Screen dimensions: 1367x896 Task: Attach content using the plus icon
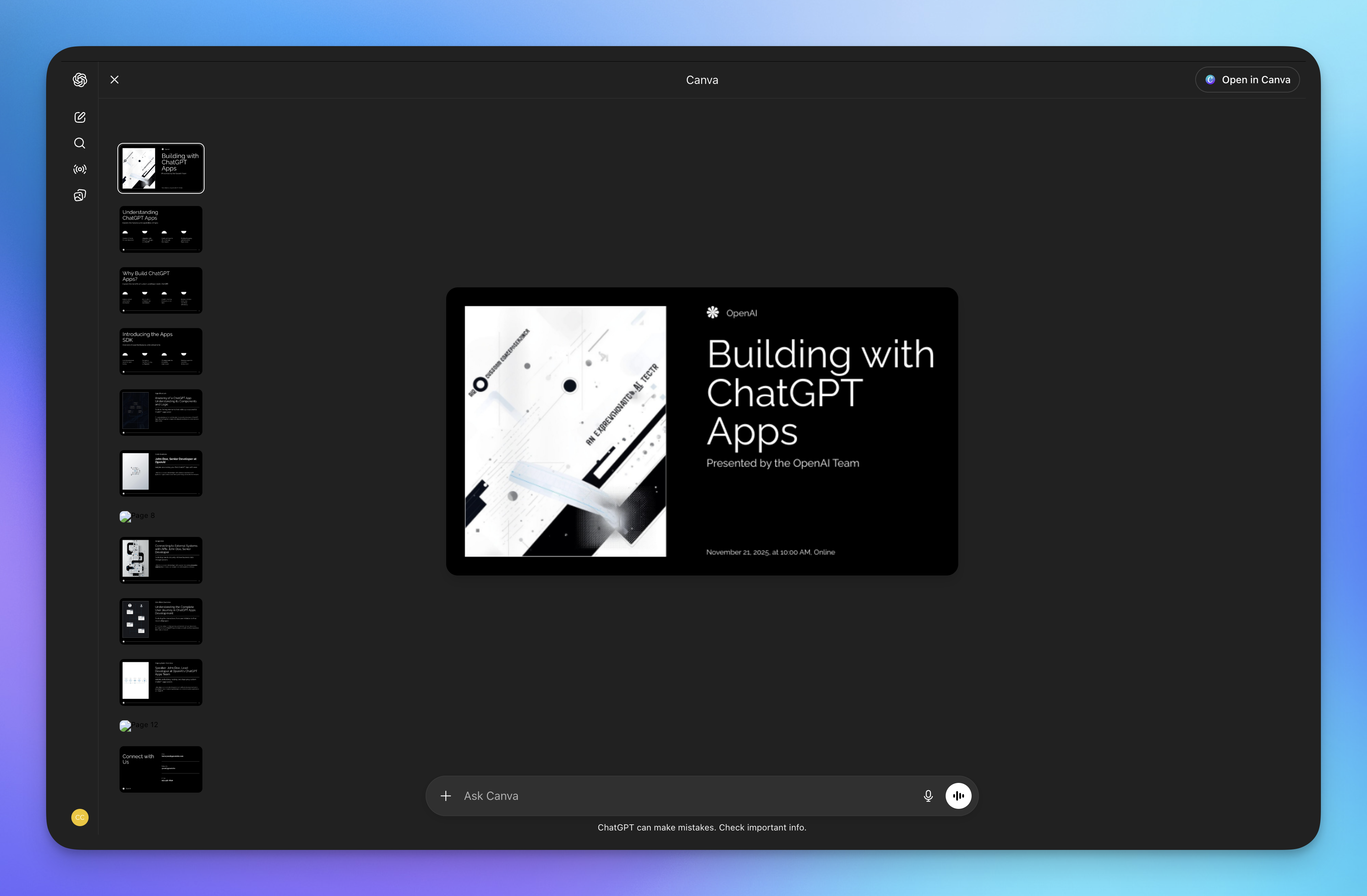click(x=446, y=796)
